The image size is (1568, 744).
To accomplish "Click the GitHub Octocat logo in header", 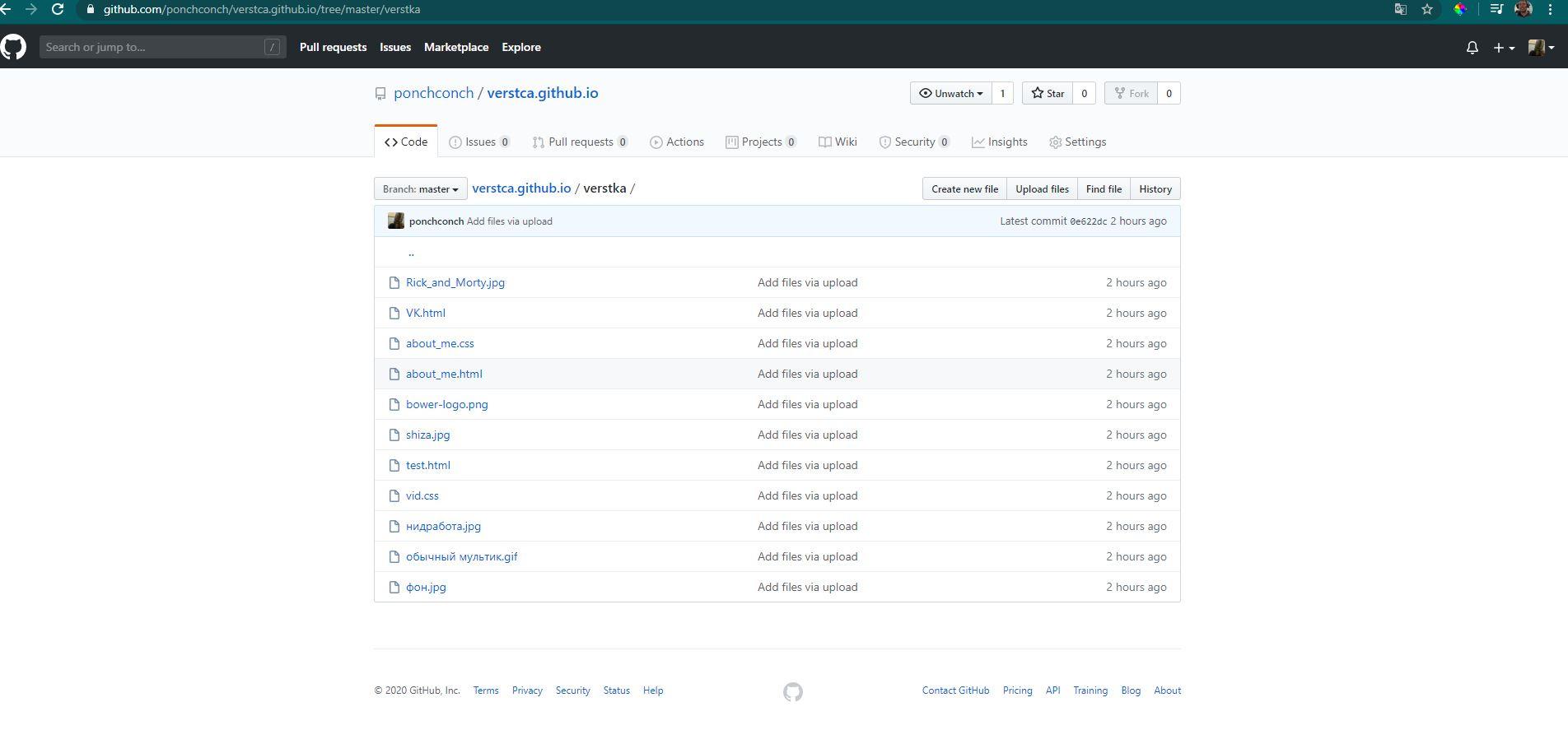I will point(13,47).
